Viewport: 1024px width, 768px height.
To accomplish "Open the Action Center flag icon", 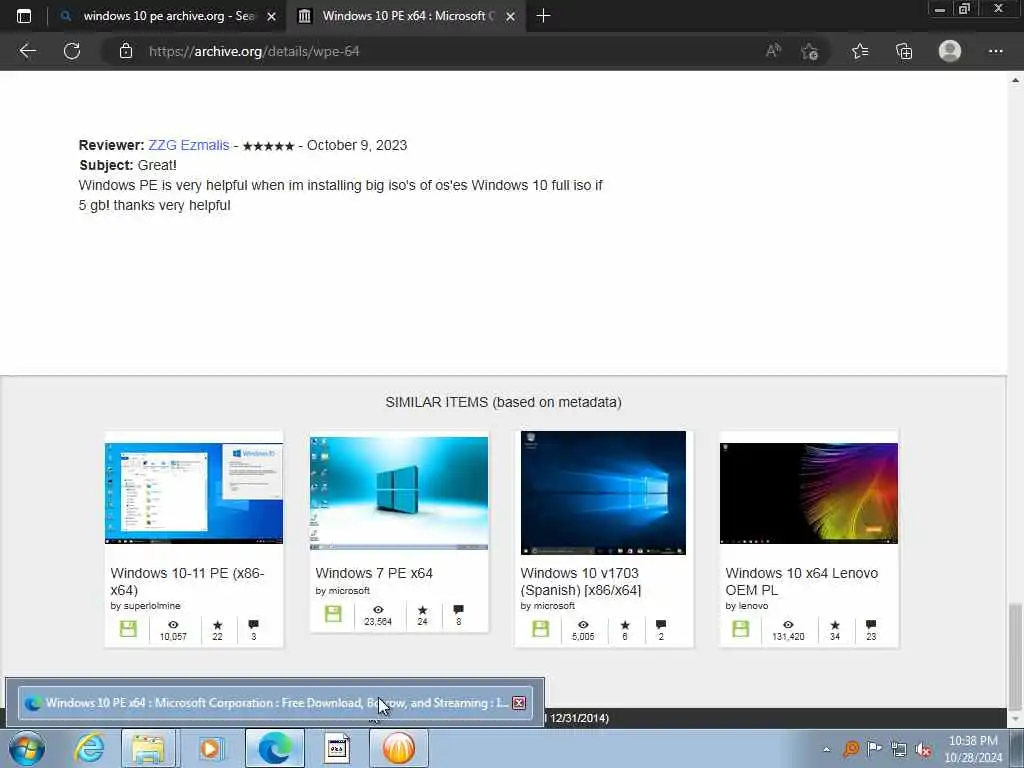I will [x=874, y=749].
